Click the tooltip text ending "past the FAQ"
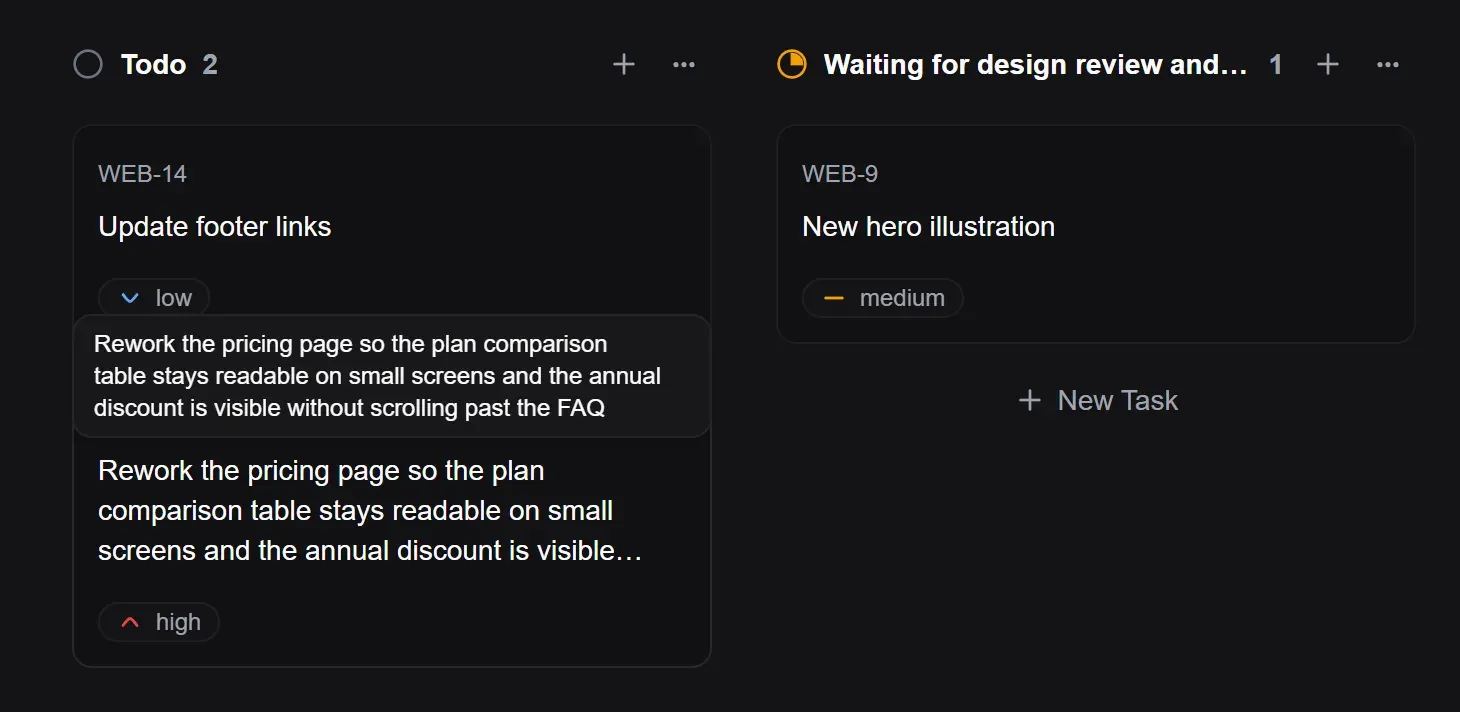 pyautogui.click(x=378, y=376)
